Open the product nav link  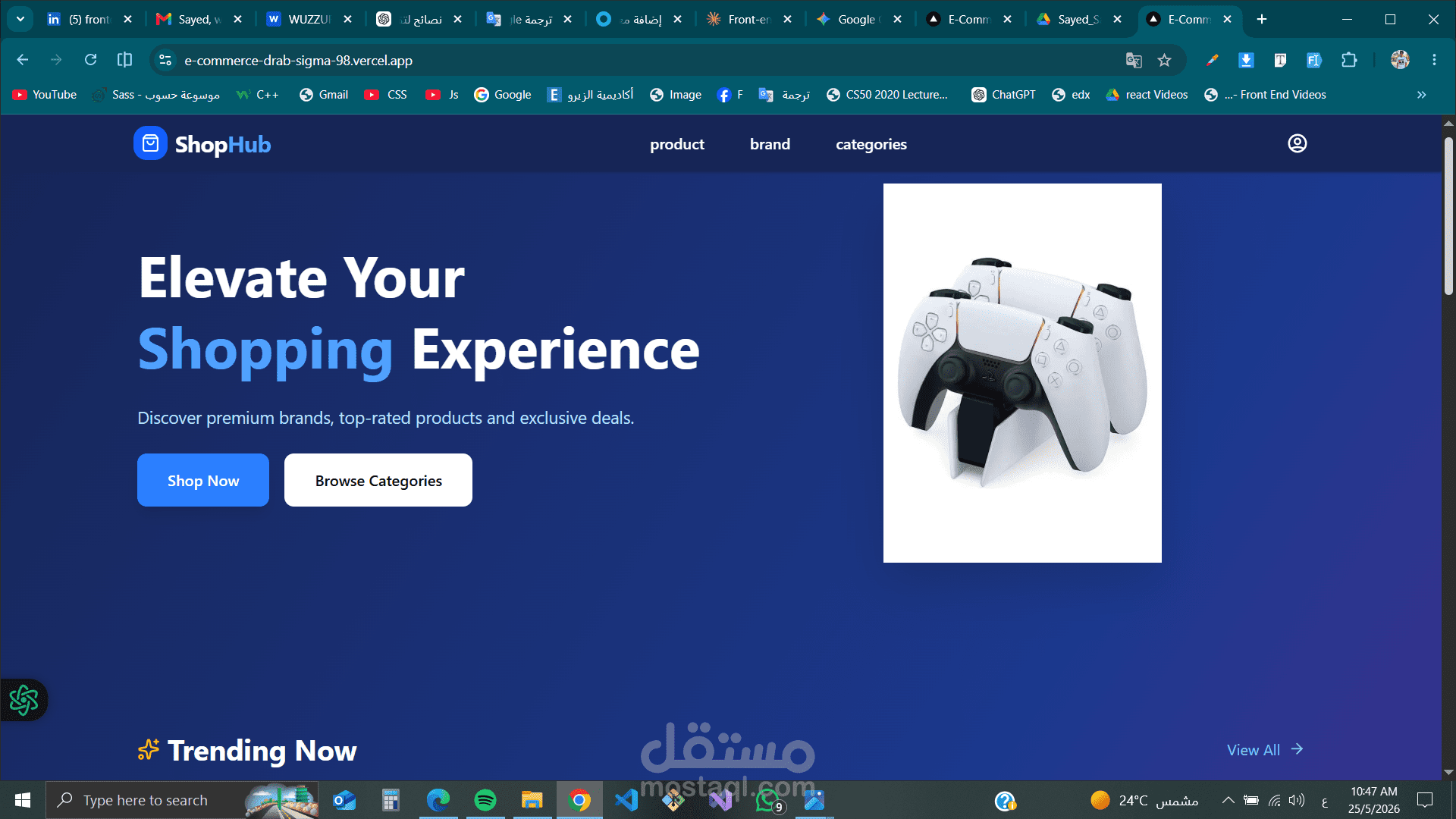(676, 144)
